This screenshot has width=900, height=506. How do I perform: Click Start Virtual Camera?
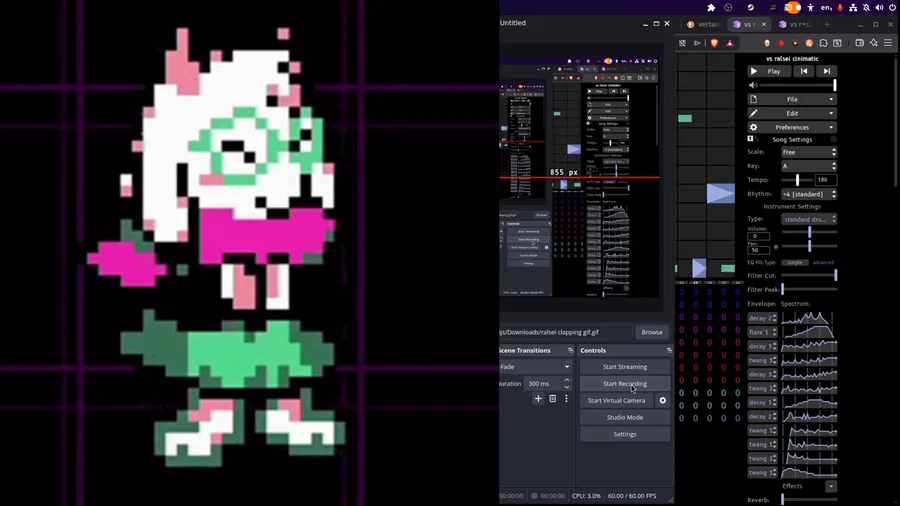point(616,400)
